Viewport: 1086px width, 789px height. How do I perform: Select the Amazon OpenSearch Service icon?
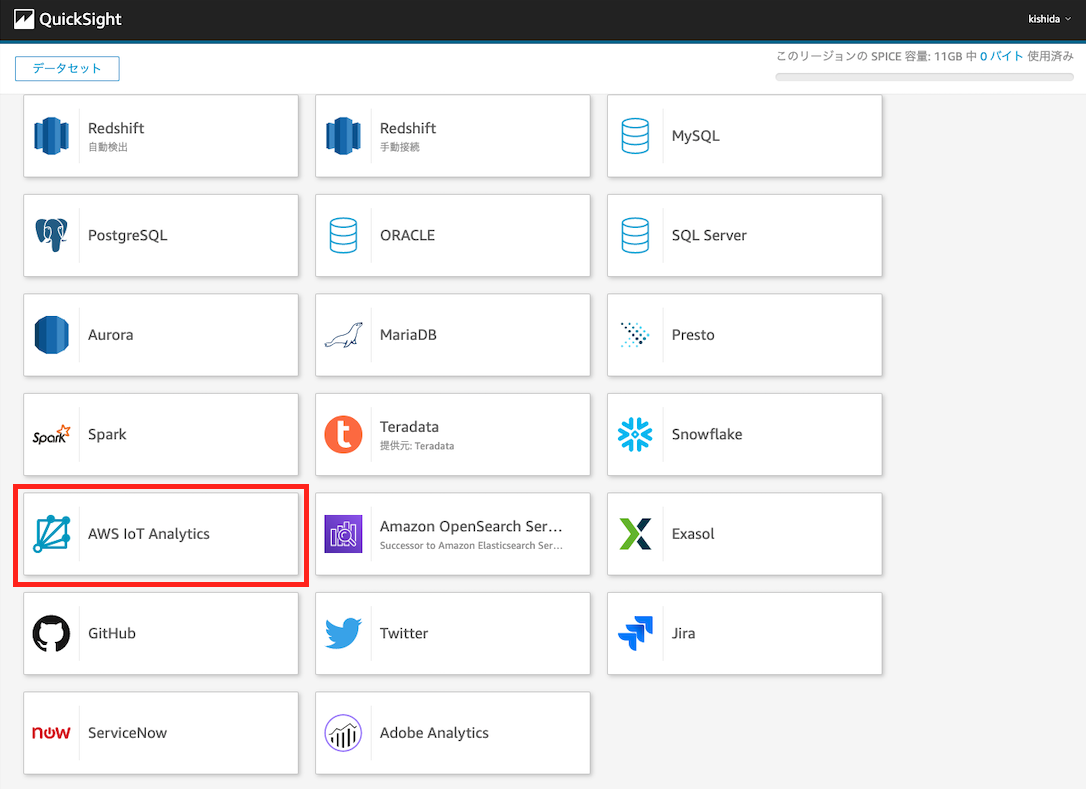pyautogui.click(x=344, y=534)
